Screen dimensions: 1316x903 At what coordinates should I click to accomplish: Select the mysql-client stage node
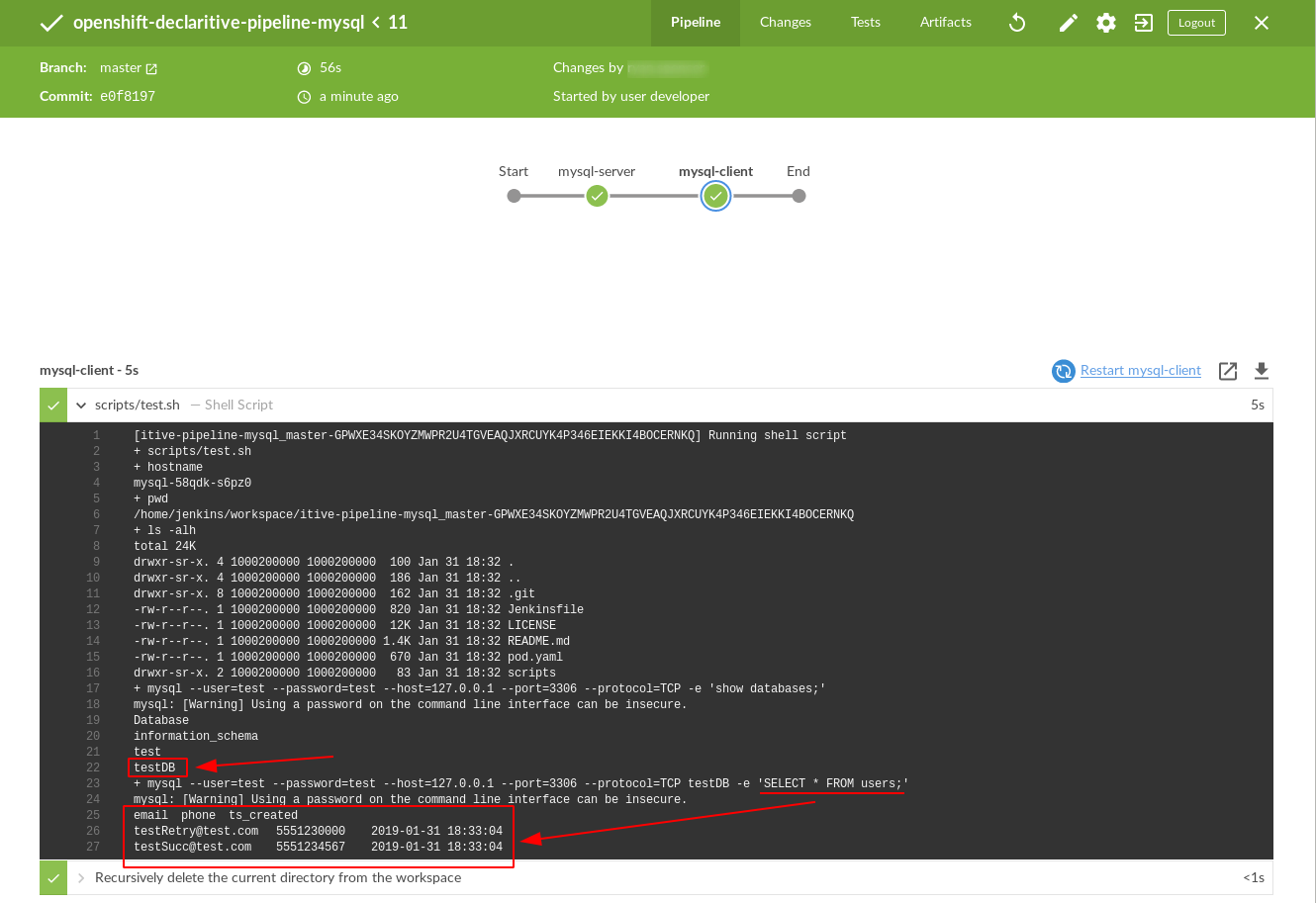coord(715,196)
